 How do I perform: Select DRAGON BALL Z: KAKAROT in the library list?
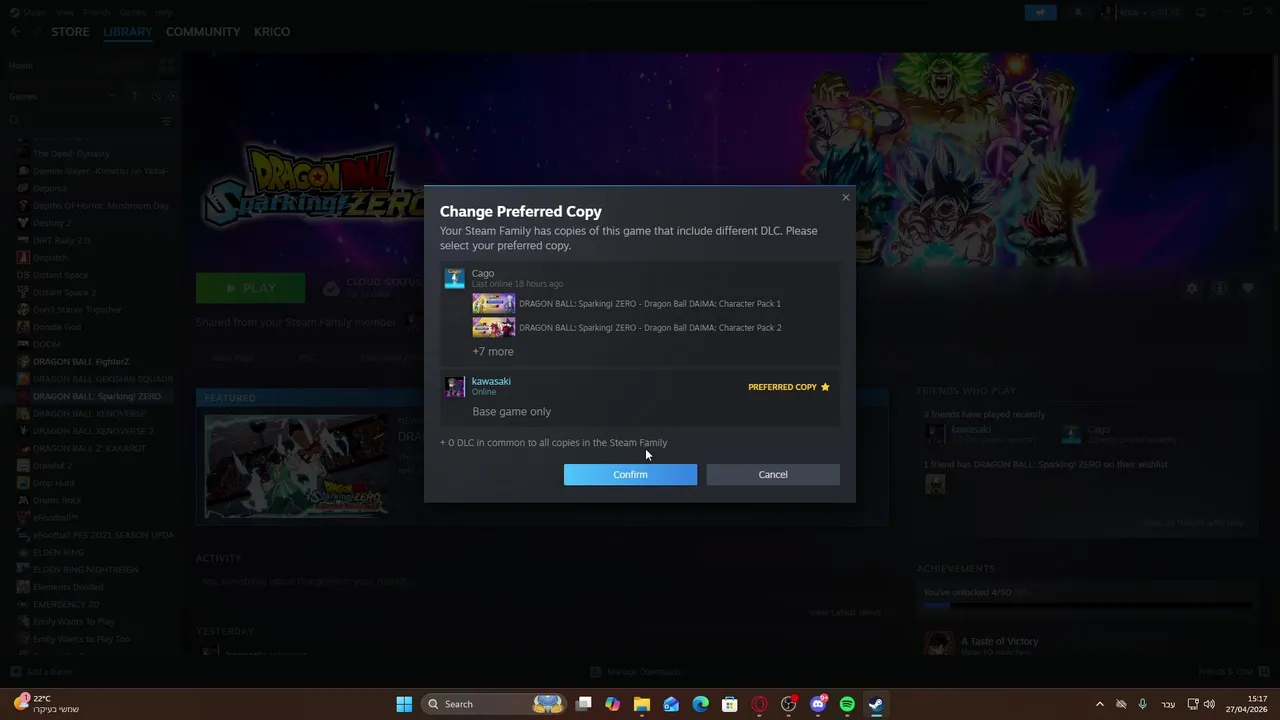coord(89,448)
